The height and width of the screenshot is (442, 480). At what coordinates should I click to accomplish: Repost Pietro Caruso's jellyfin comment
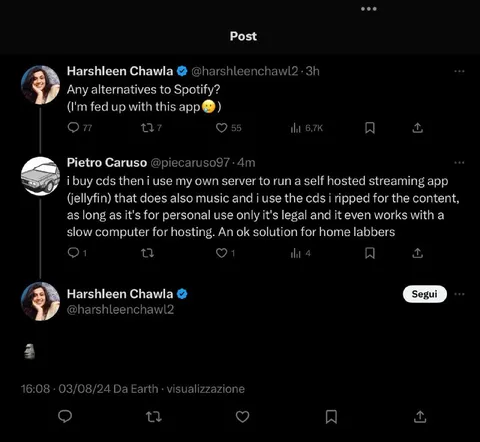tap(147, 253)
